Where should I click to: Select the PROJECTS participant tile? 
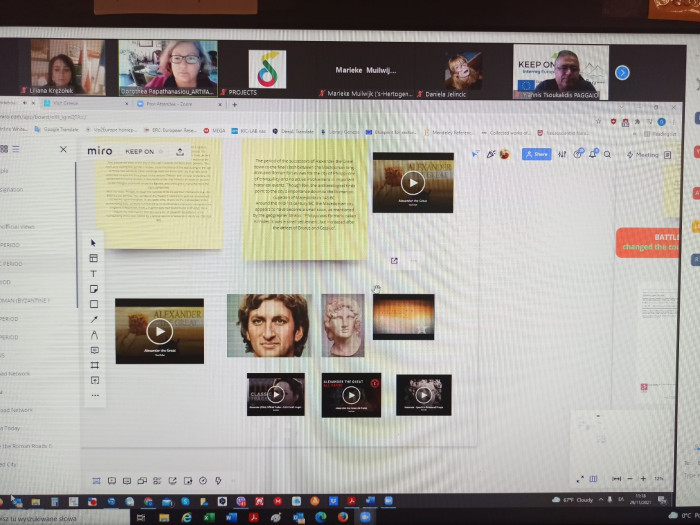(267, 68)
